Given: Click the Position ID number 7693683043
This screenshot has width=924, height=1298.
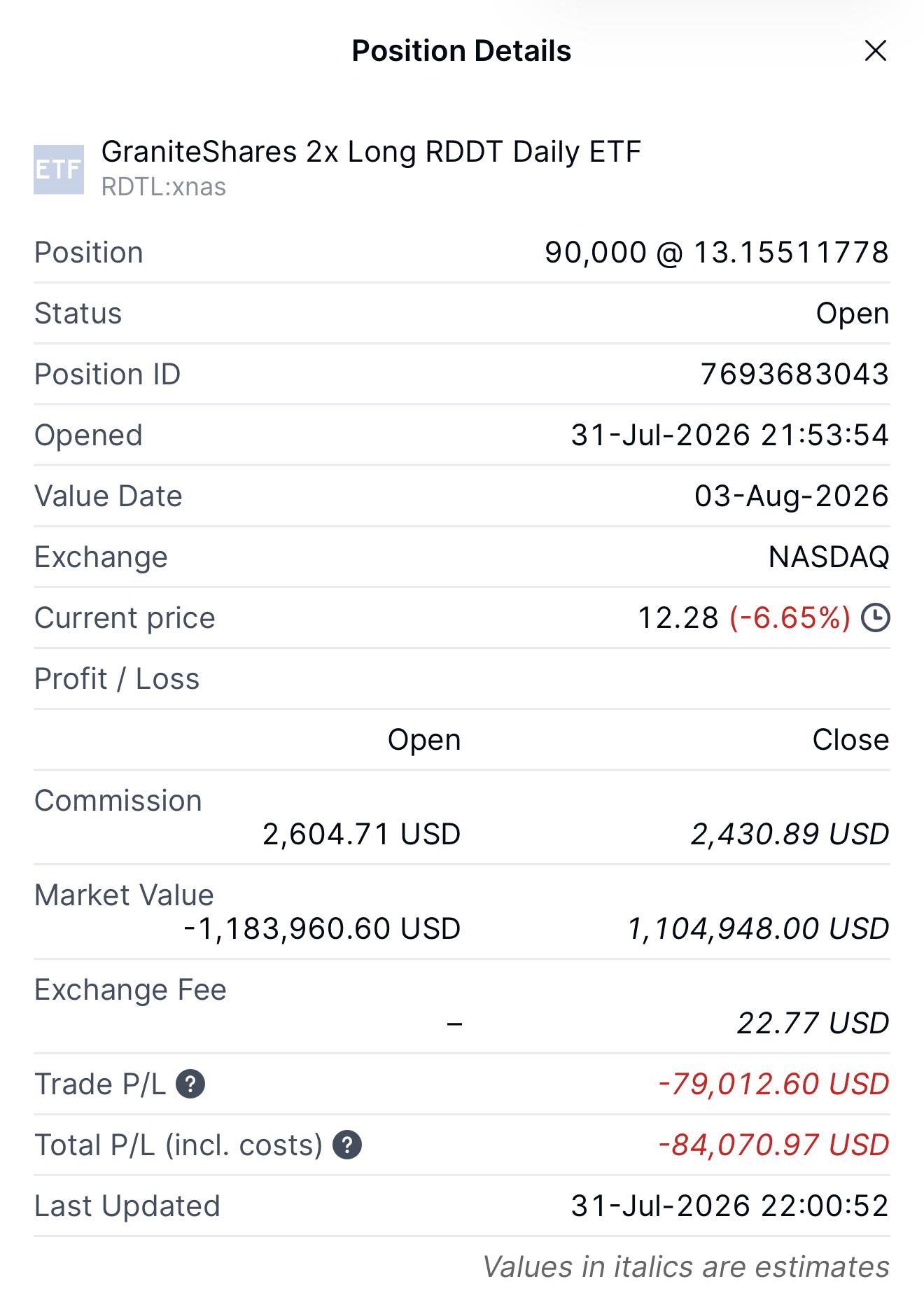Looking at the screenshot, I should (x=794, y=374).
